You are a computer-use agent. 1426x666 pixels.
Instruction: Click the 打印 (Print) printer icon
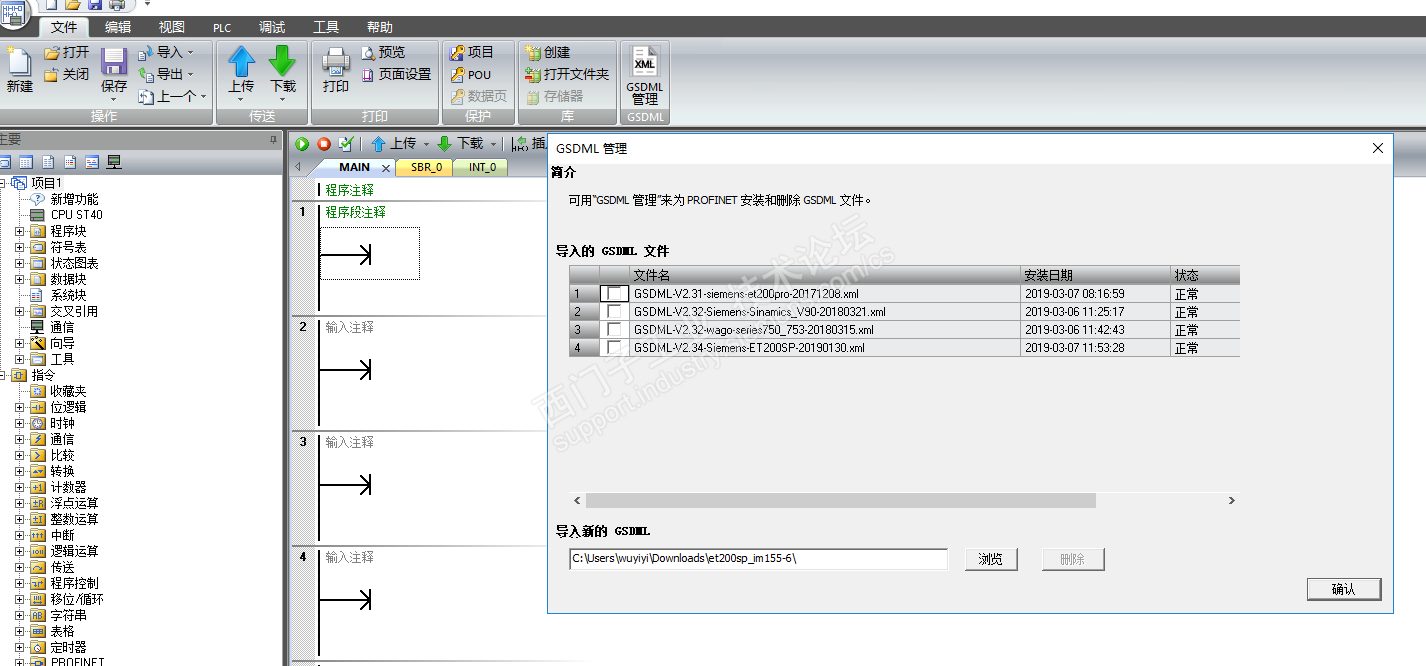[x=336, y=62]
